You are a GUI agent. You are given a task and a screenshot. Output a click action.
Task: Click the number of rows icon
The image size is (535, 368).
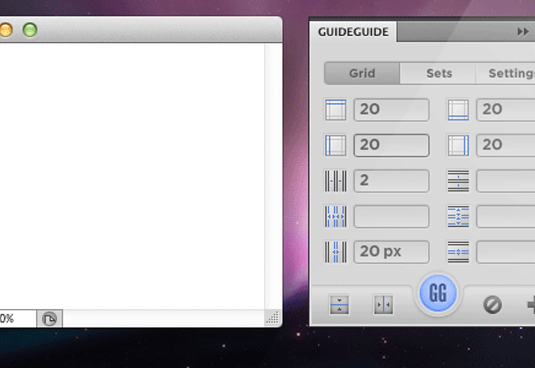[458, 181]
